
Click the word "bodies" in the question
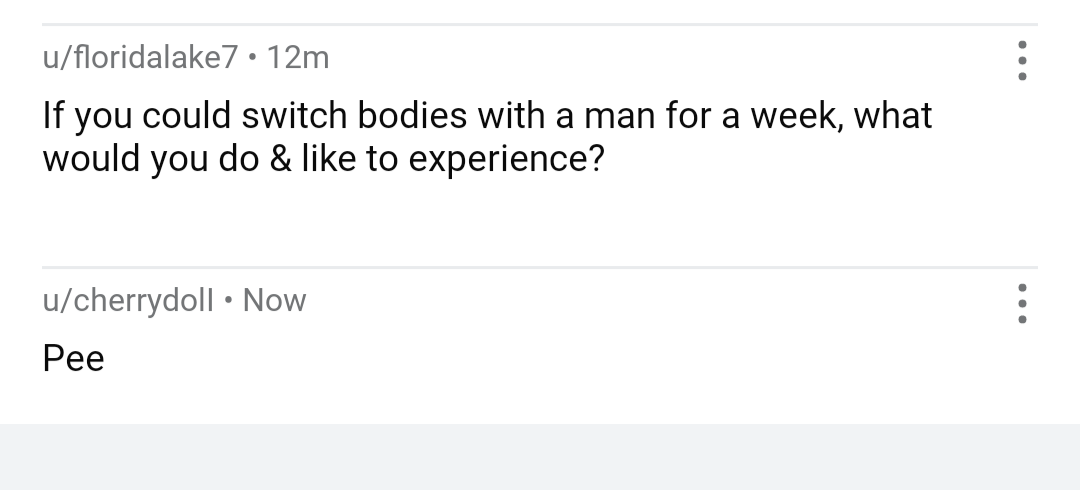click(412, 116)
